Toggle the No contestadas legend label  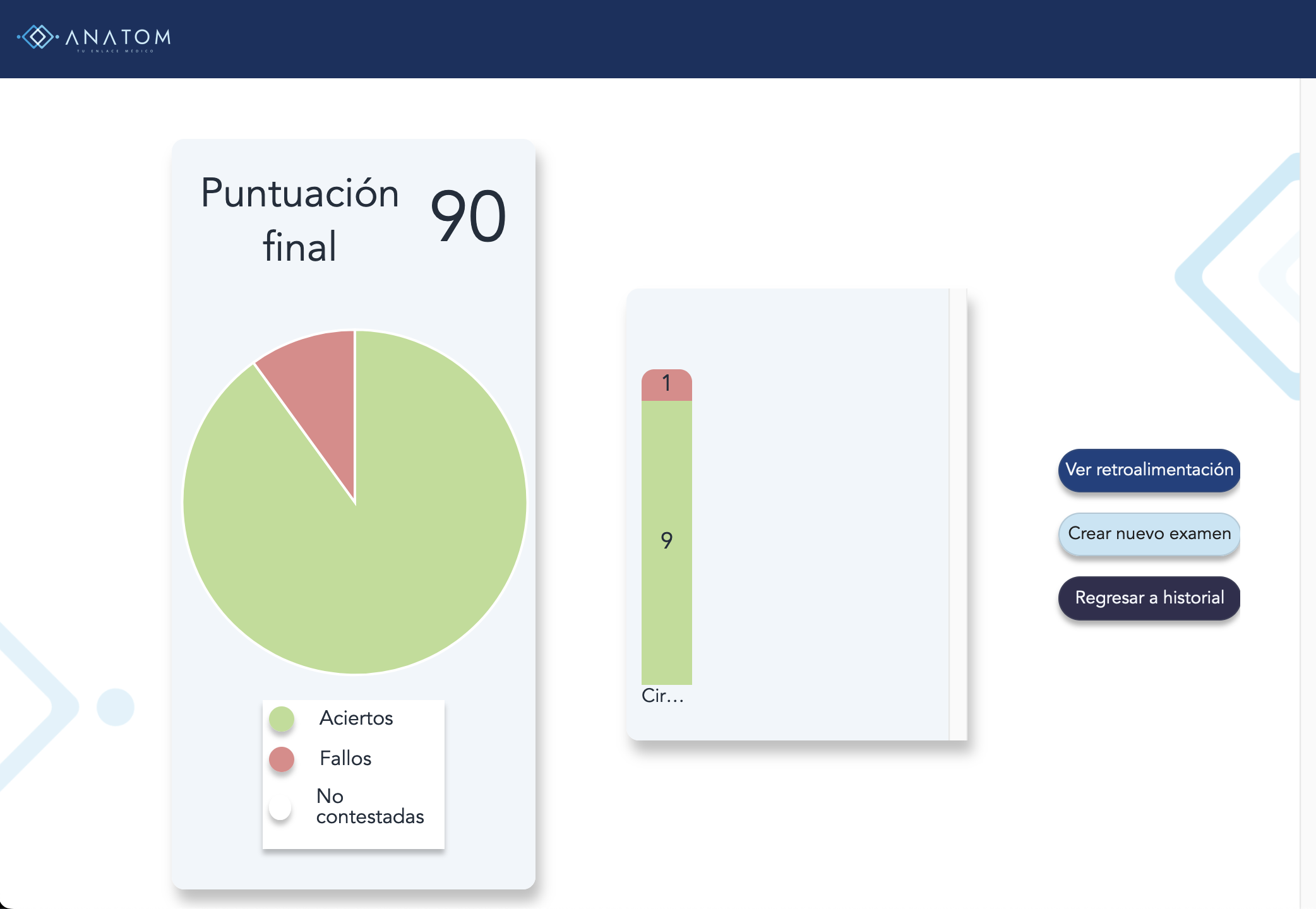[x=369, y=806]
